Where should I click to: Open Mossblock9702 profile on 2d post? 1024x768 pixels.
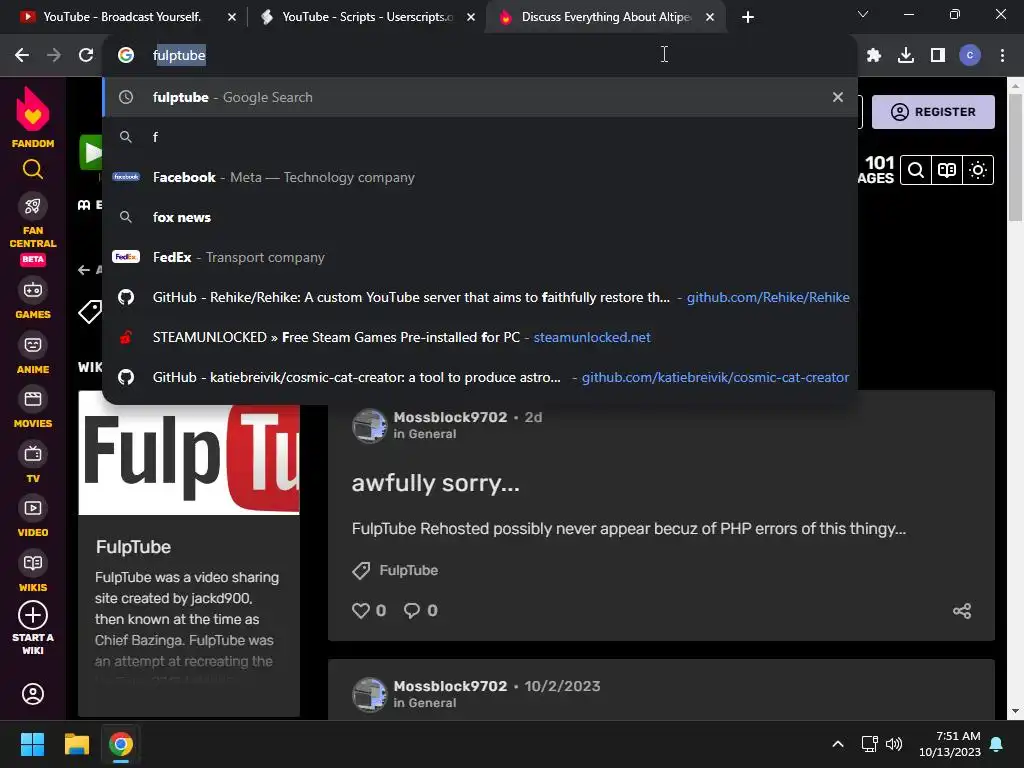tap(450, 417)
